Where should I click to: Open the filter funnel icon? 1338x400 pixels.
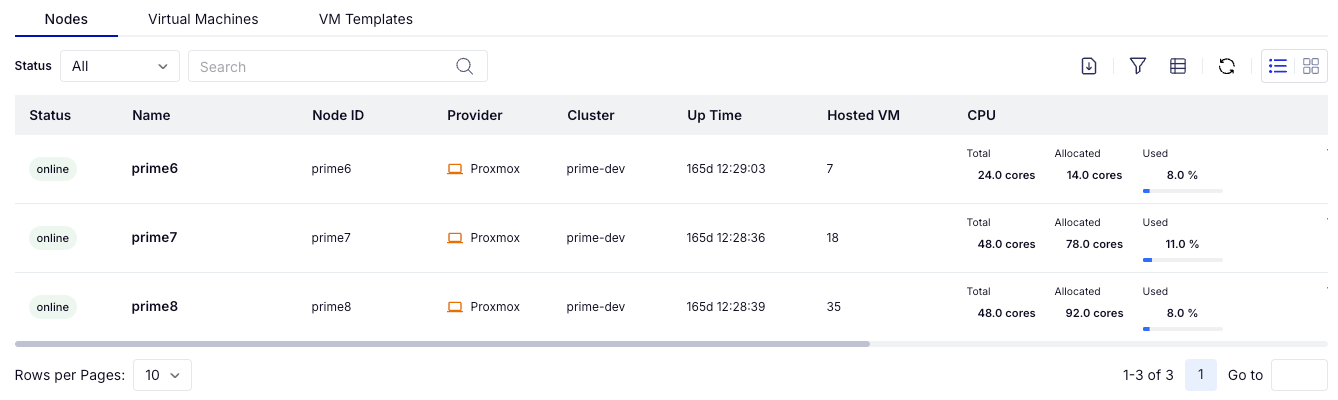click(1137, 66)
